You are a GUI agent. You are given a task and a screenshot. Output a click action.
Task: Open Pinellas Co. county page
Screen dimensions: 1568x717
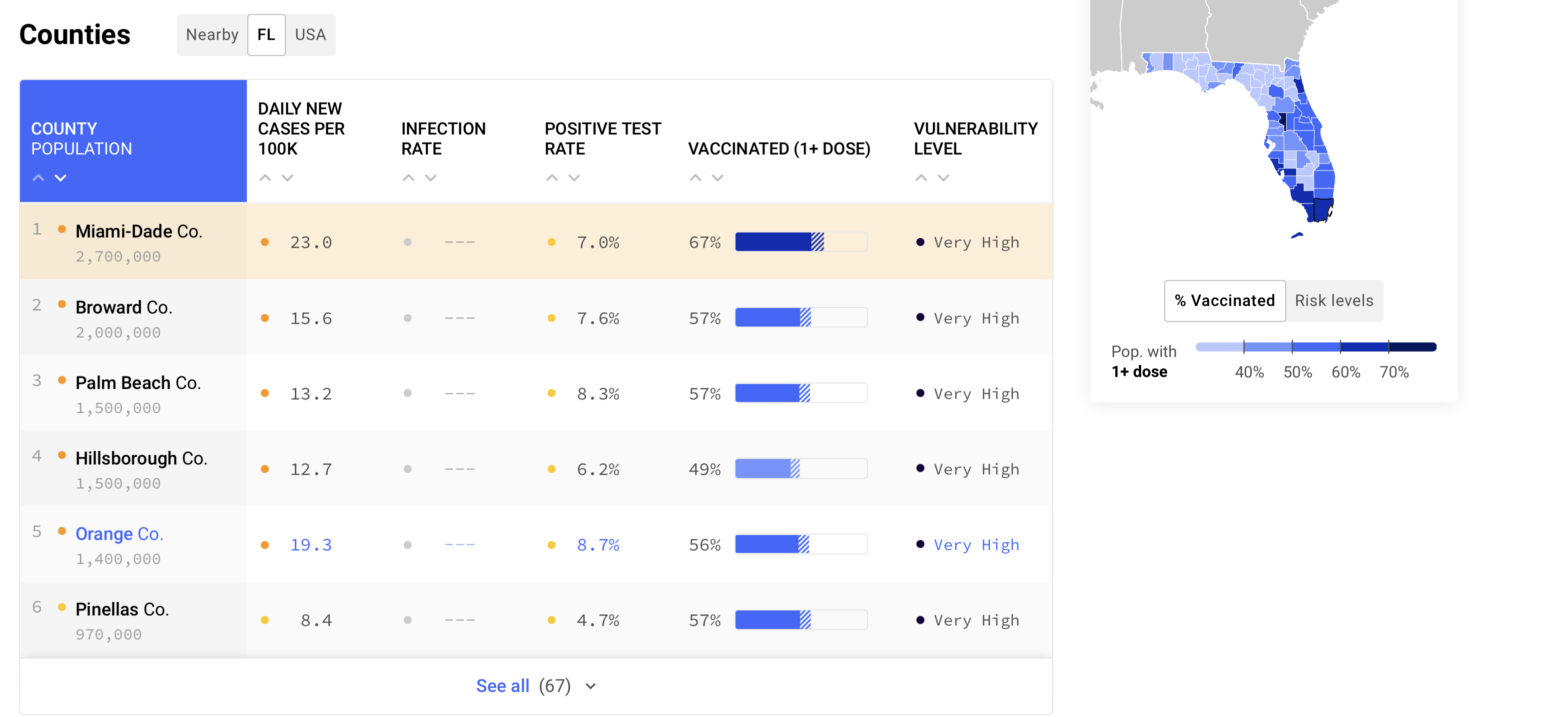coord(122,609)
